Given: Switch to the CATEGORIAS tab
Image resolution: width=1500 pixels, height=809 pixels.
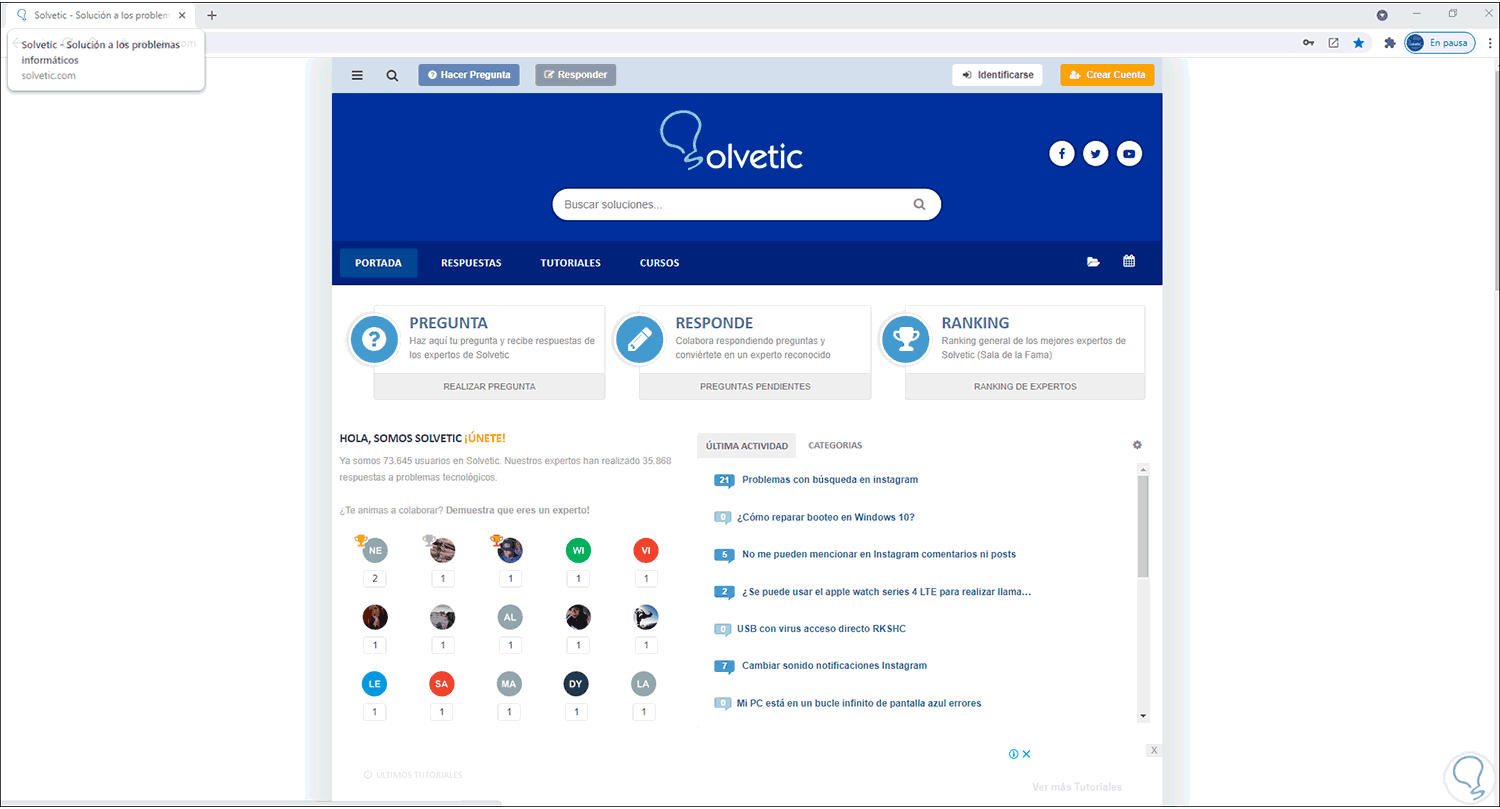Looking at the screenshot, I should pyautogui.click(x=835, y=446).
